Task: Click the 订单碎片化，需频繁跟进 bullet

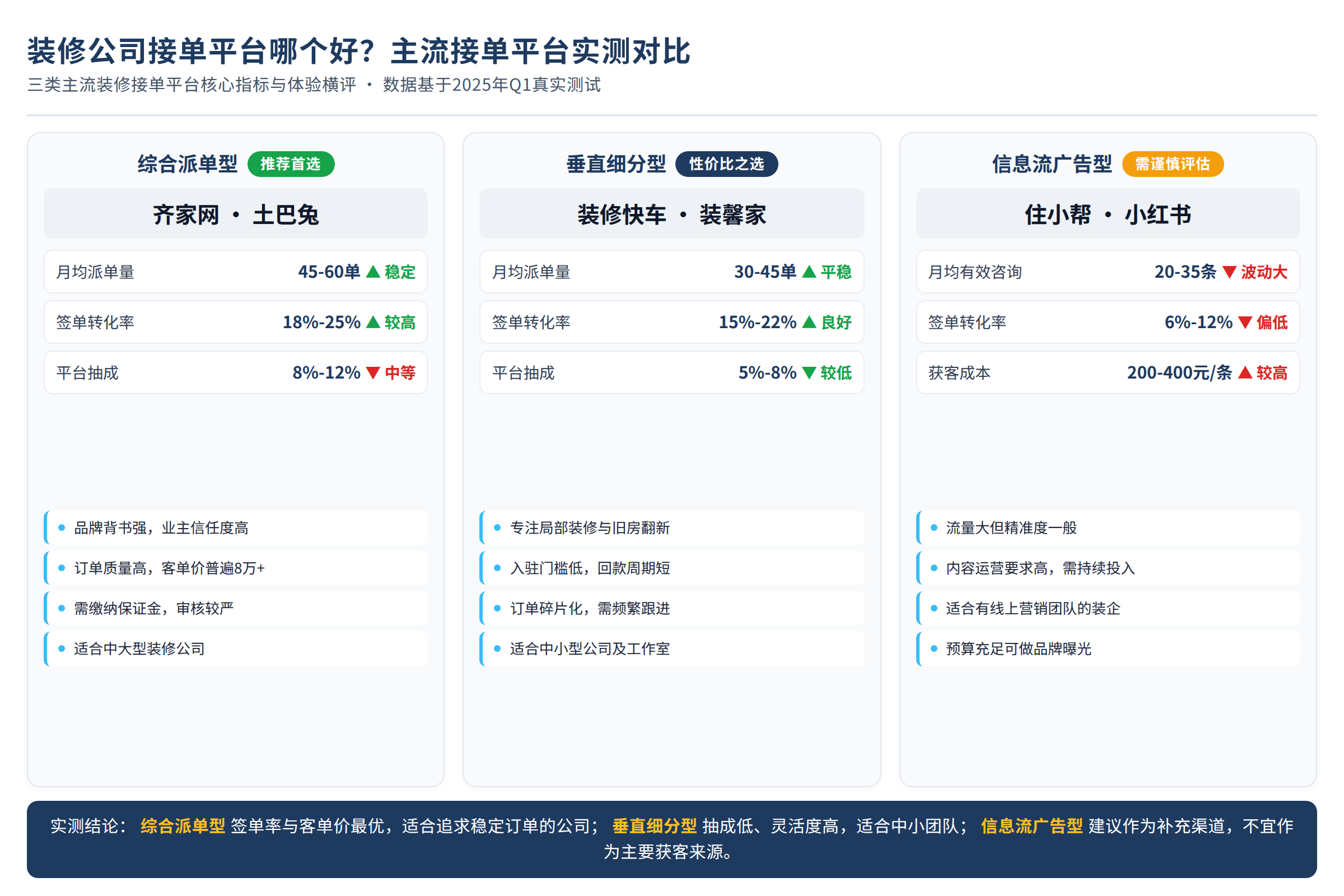Action: point(671,608)
